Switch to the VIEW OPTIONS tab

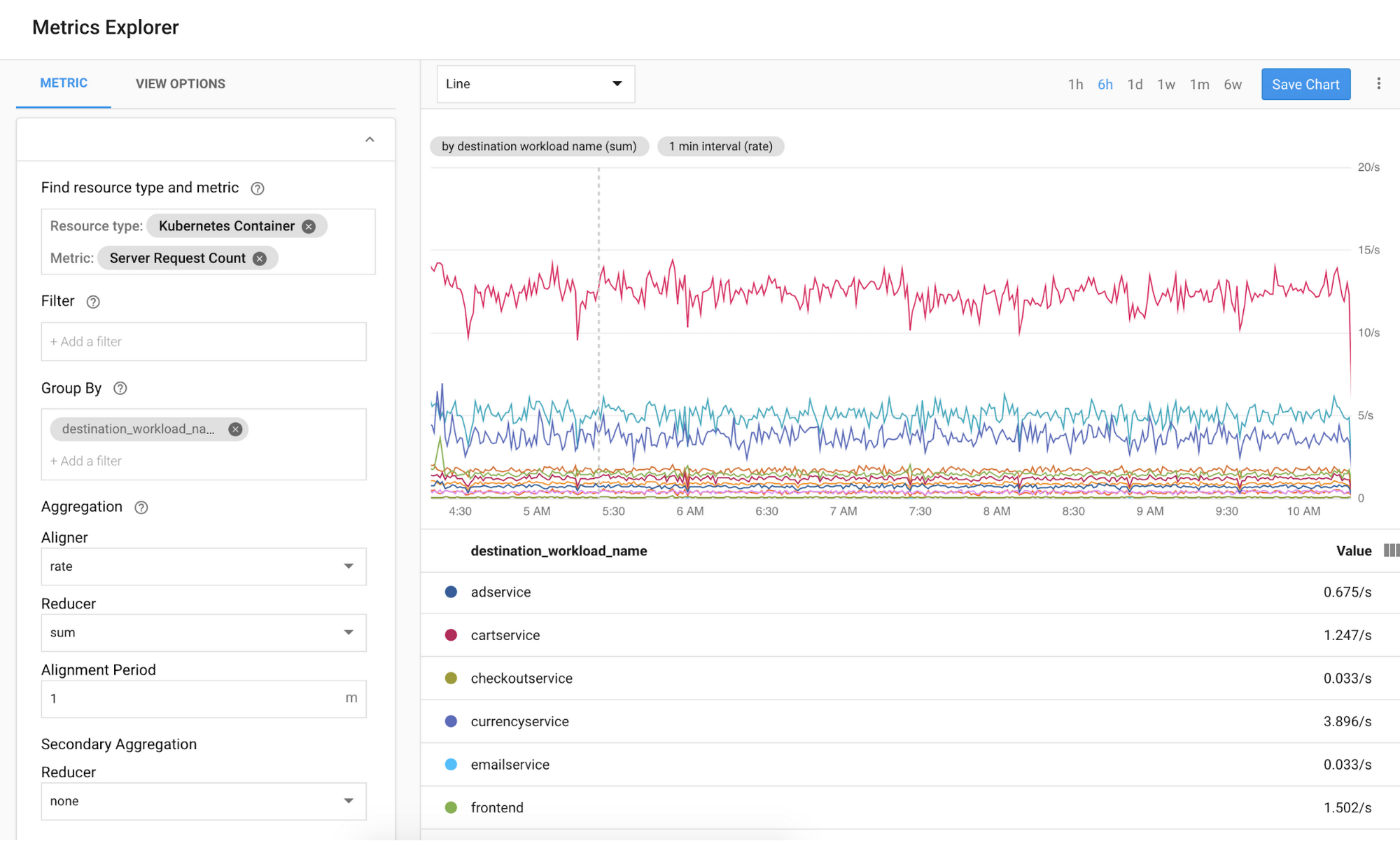[x=181, y=84]
